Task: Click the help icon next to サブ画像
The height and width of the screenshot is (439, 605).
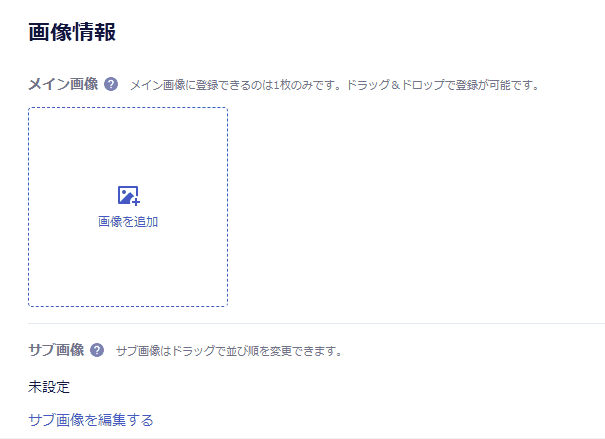Action: pos(97,350)
